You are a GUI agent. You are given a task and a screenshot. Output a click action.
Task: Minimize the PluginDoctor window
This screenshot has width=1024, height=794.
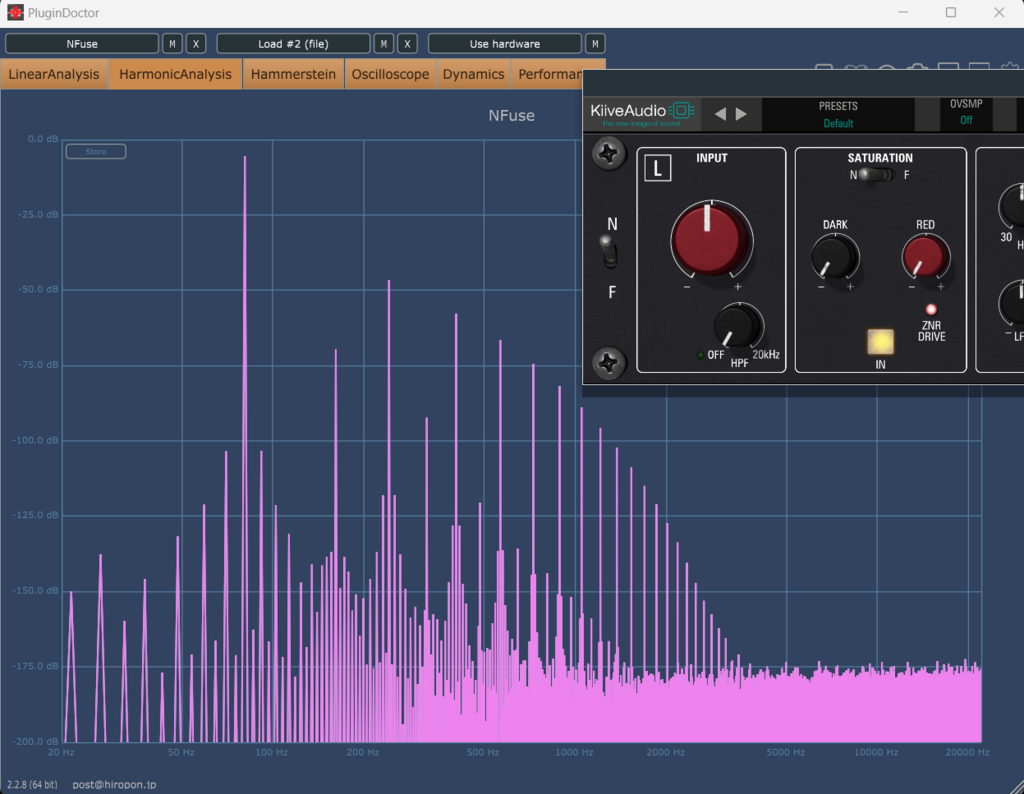click(x=903, y=12)
